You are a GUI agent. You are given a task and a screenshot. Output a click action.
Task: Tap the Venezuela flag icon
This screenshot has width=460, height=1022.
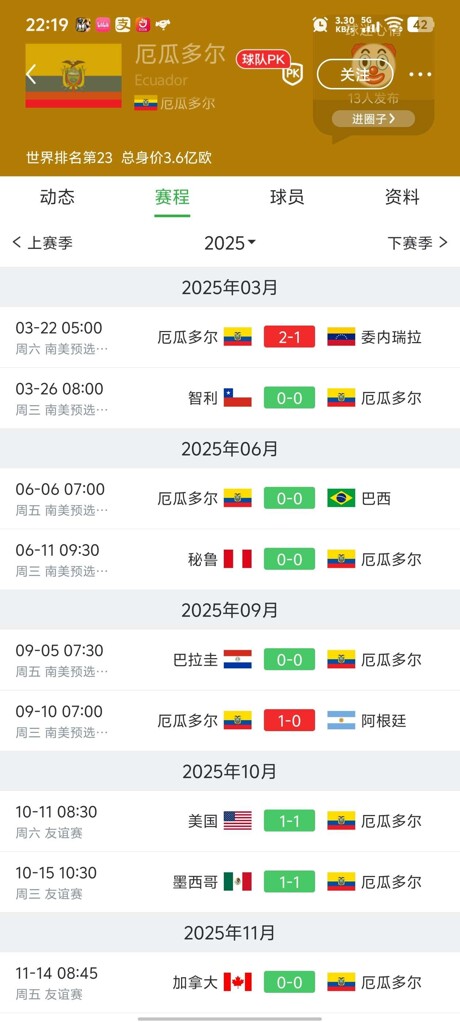(x=341, y=336)
